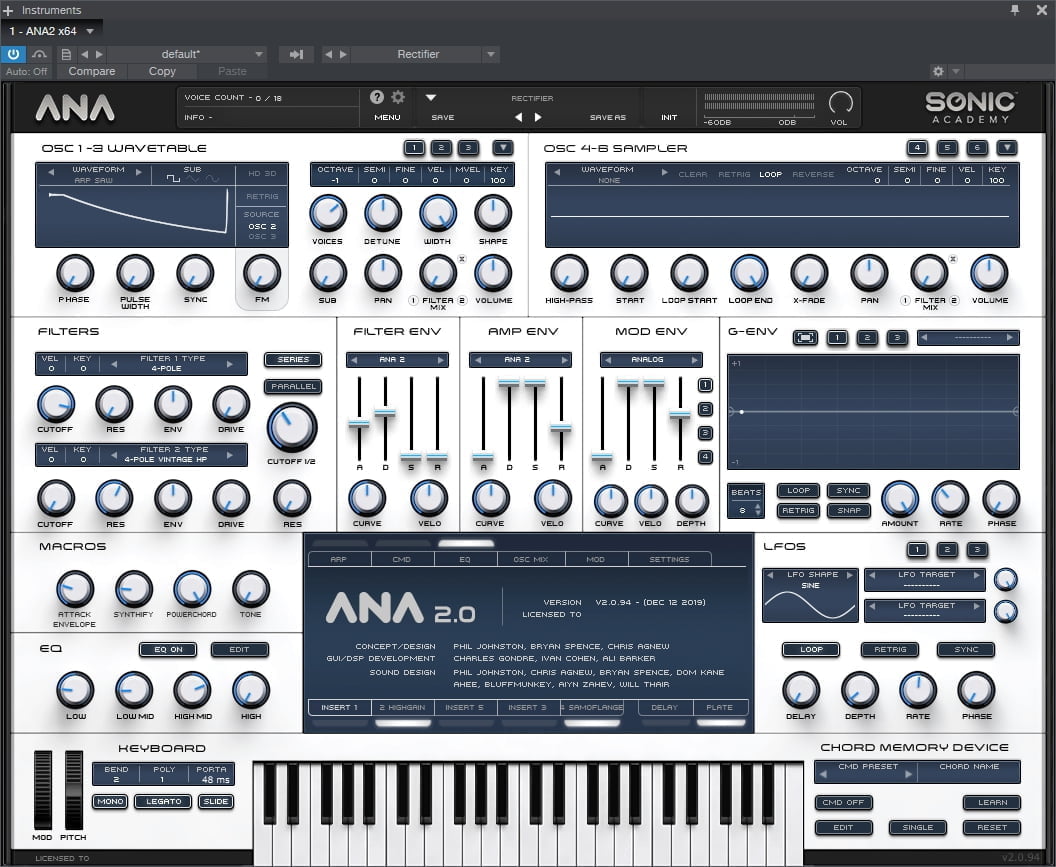This screenshot has width=1056, height=867.
Task: Open the settings gear next to help
Action: (398, 97)
